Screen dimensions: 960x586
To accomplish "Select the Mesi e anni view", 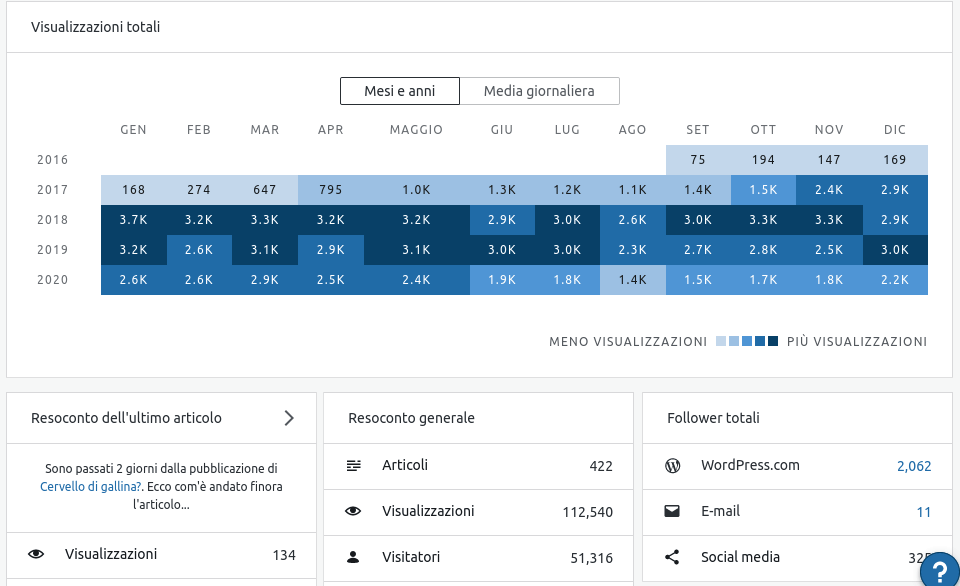I will coord(400,91).
